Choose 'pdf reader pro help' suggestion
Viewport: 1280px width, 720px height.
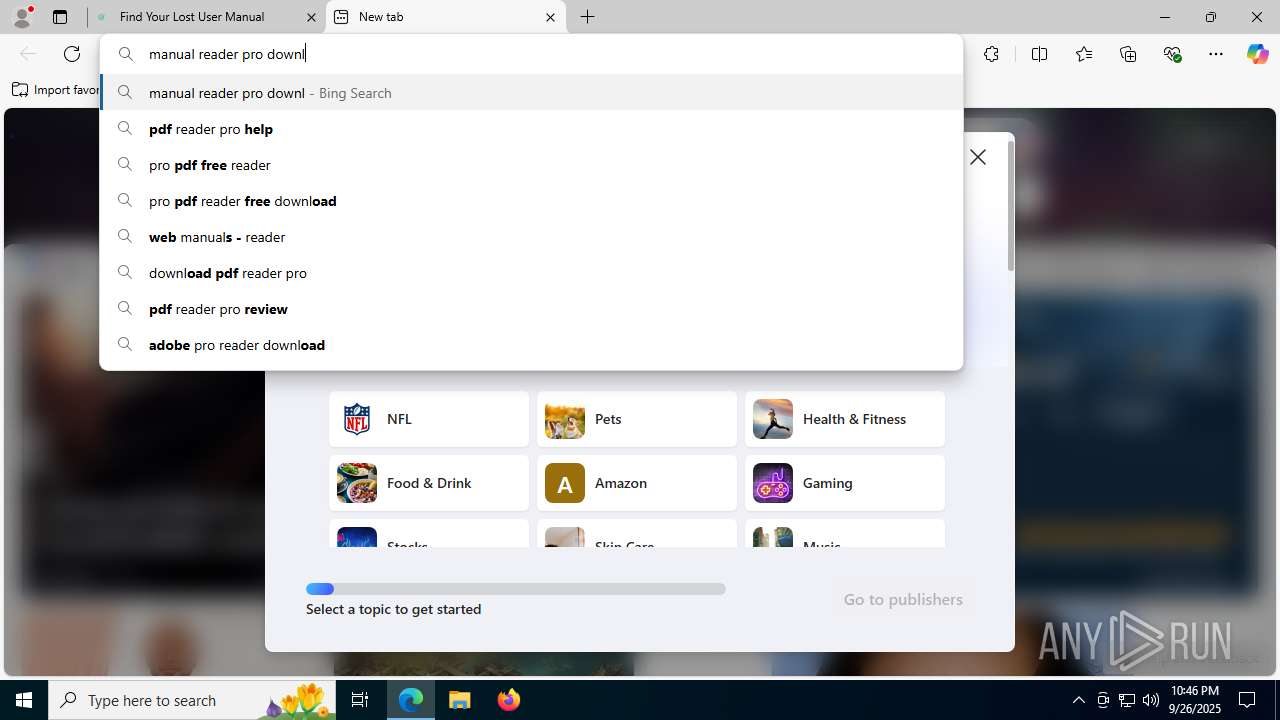[x=531, y=129]
